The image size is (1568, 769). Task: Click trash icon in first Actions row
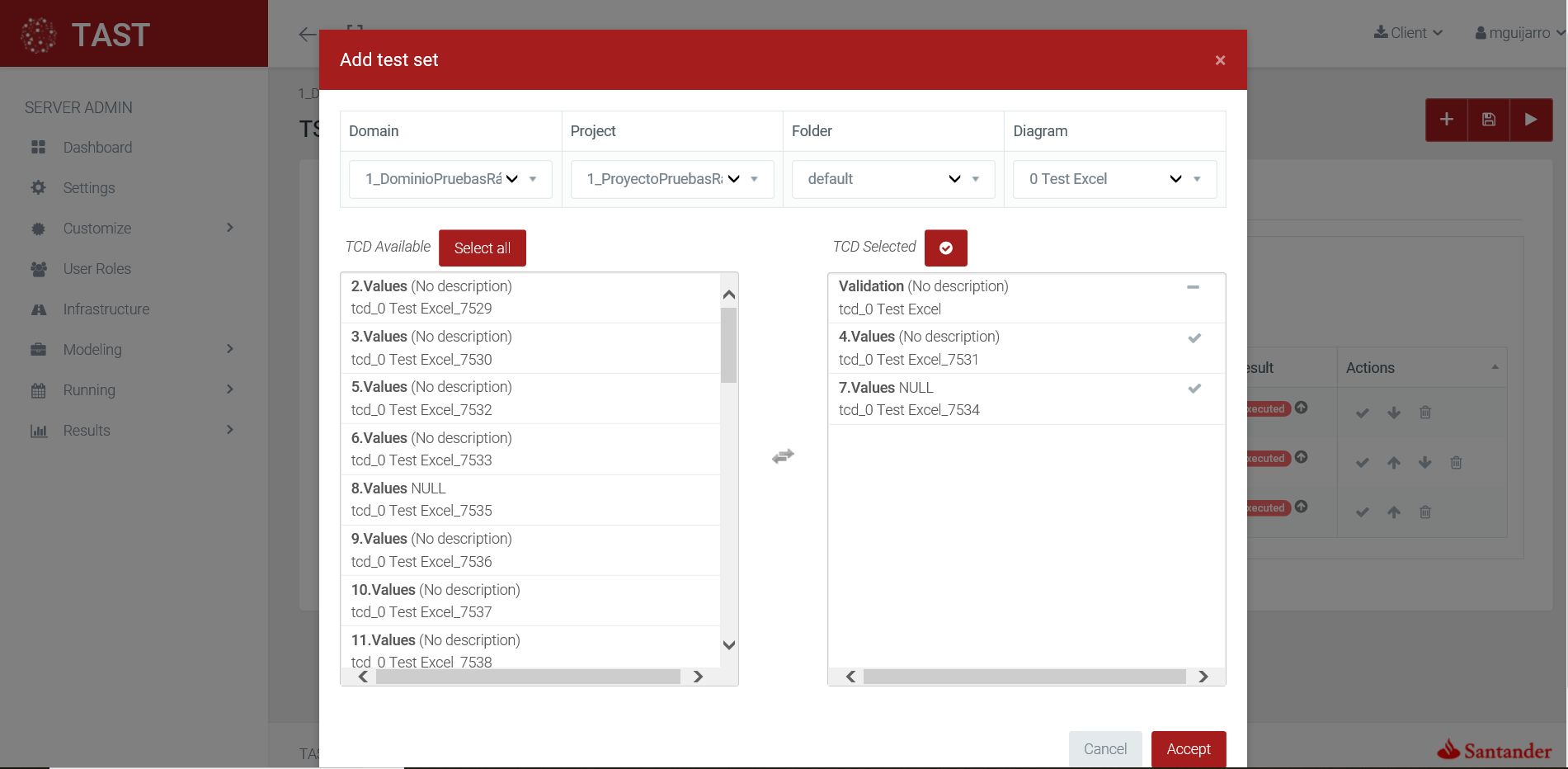pyautogui.click(x=1424, y=413)
